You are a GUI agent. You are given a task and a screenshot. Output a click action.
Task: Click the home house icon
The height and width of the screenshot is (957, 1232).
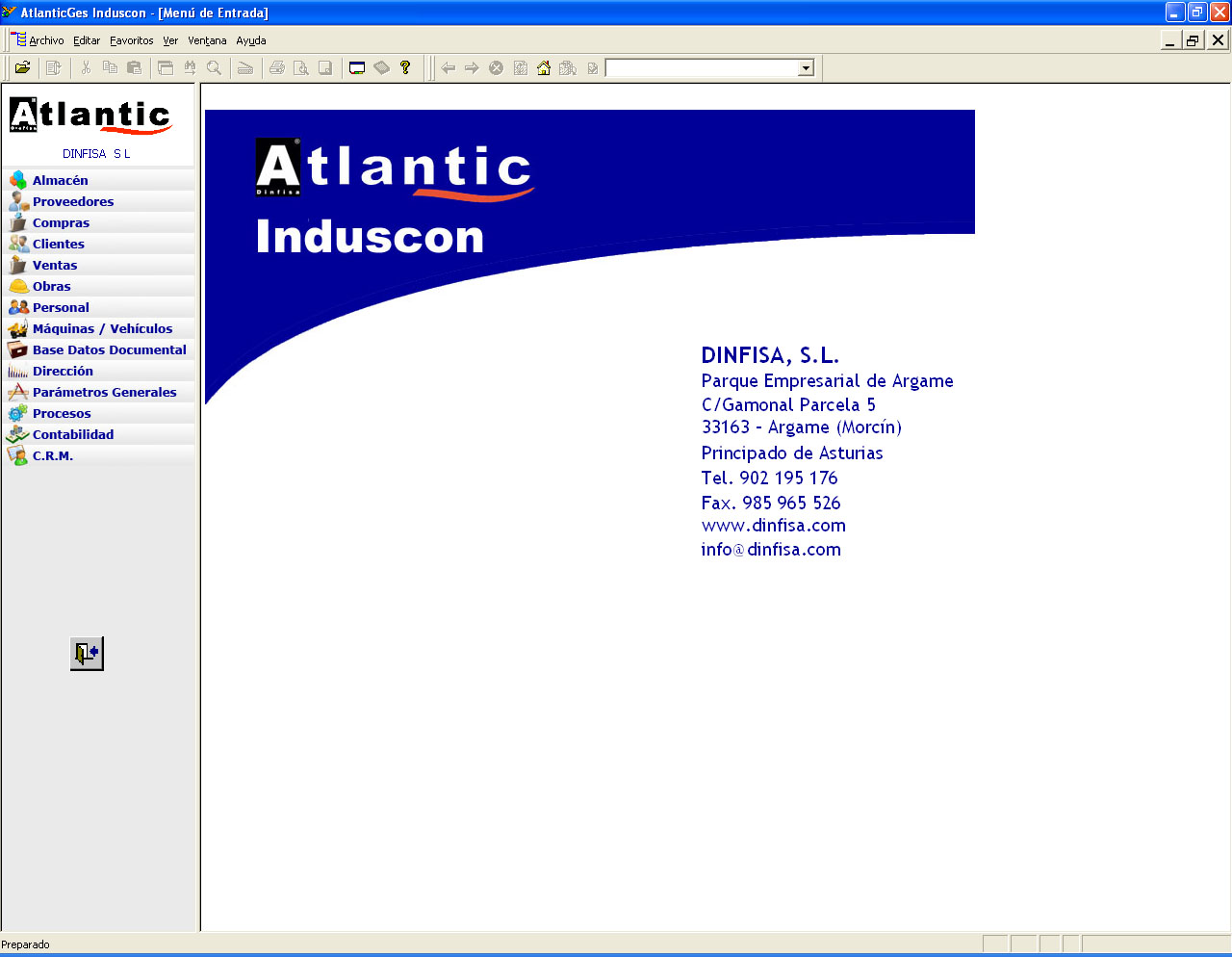544,67
